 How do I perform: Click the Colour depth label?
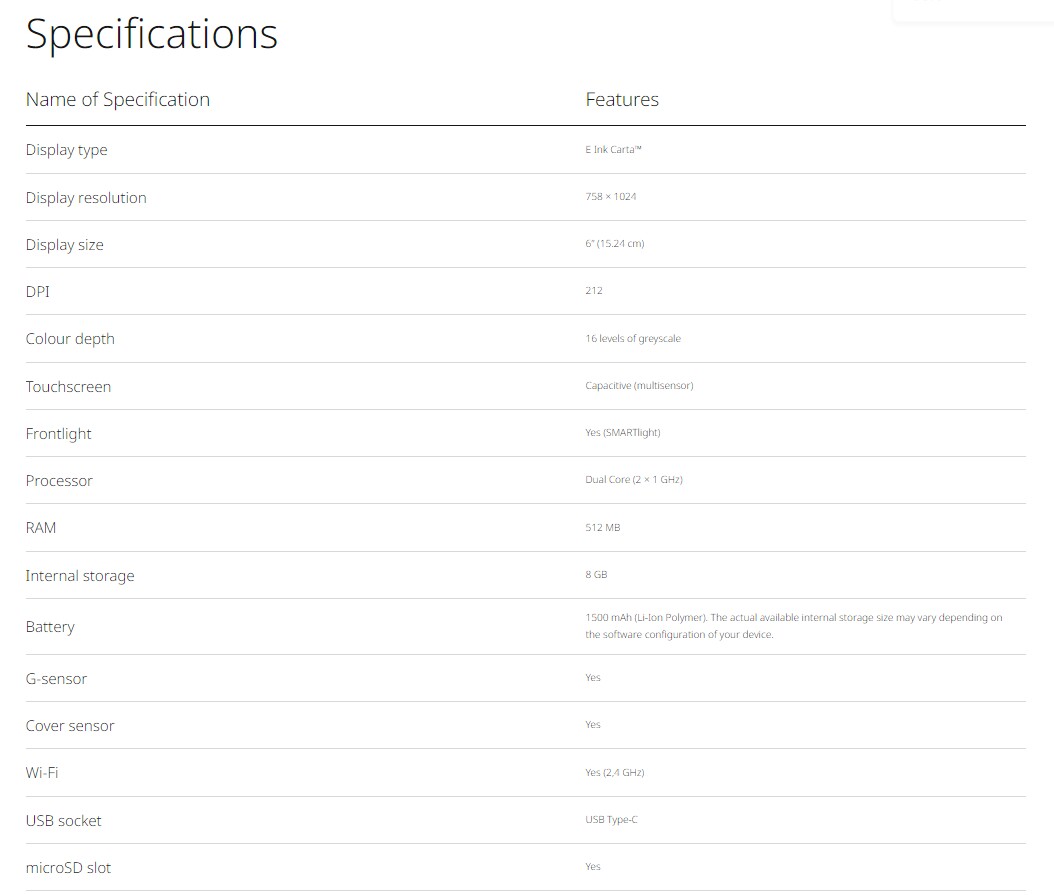(70, 339)
